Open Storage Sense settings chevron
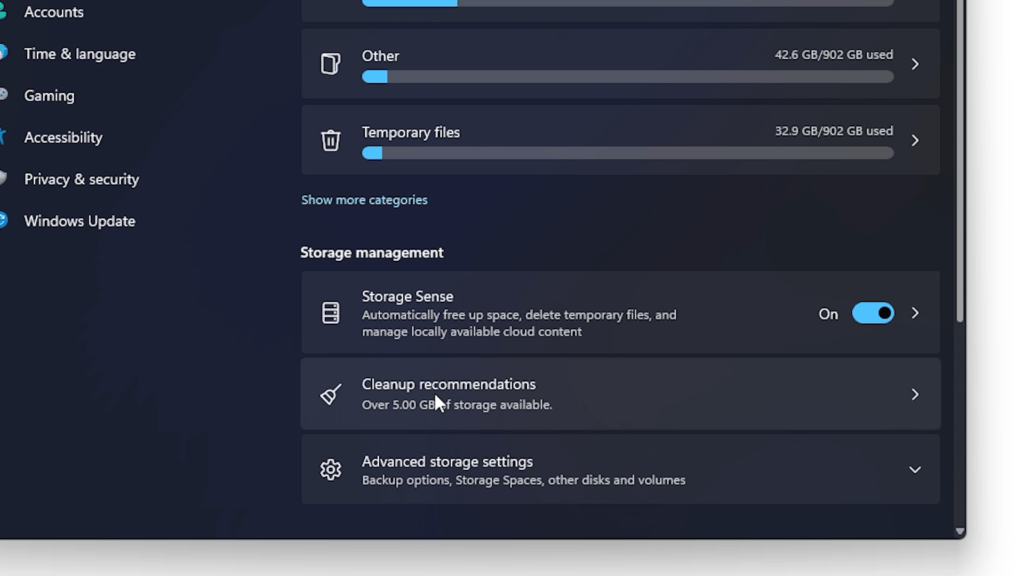 pyautogui.click(x=915, y=313)
